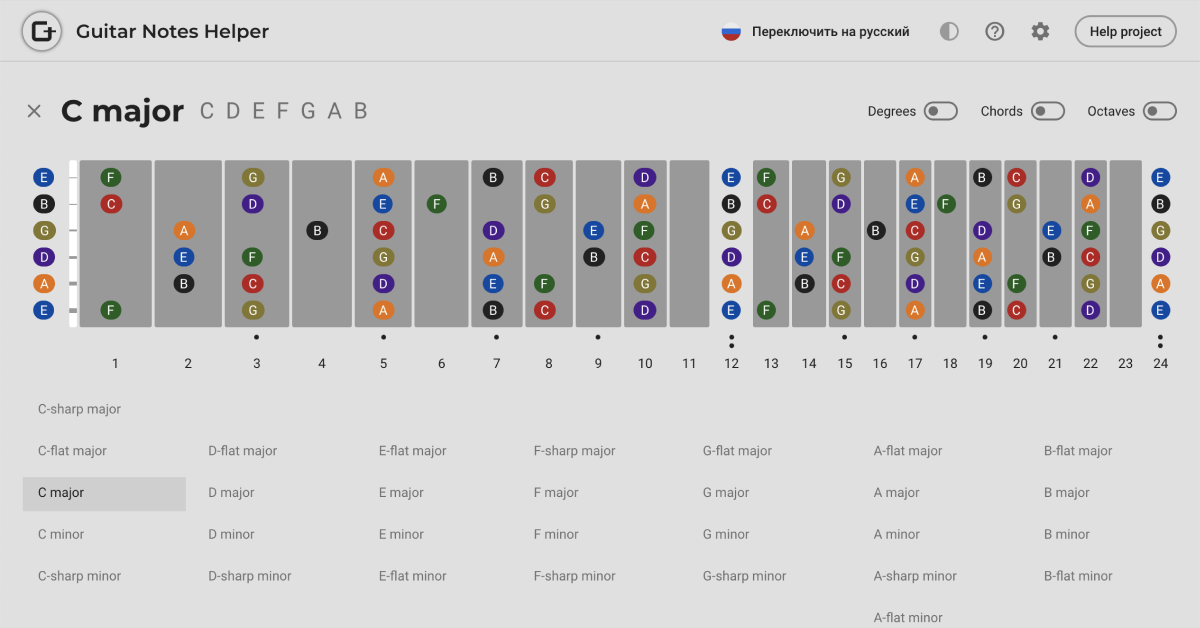The image size is (1200, 628).
Task: Open help via the question mark icon
Action: (x=994, y=31)
